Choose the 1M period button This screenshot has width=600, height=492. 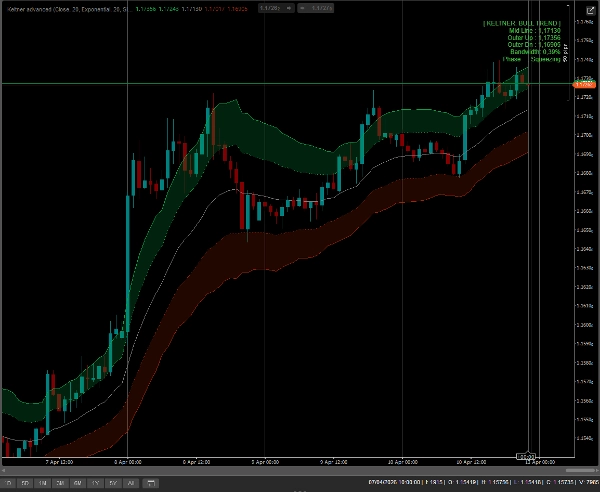(44, 484)
